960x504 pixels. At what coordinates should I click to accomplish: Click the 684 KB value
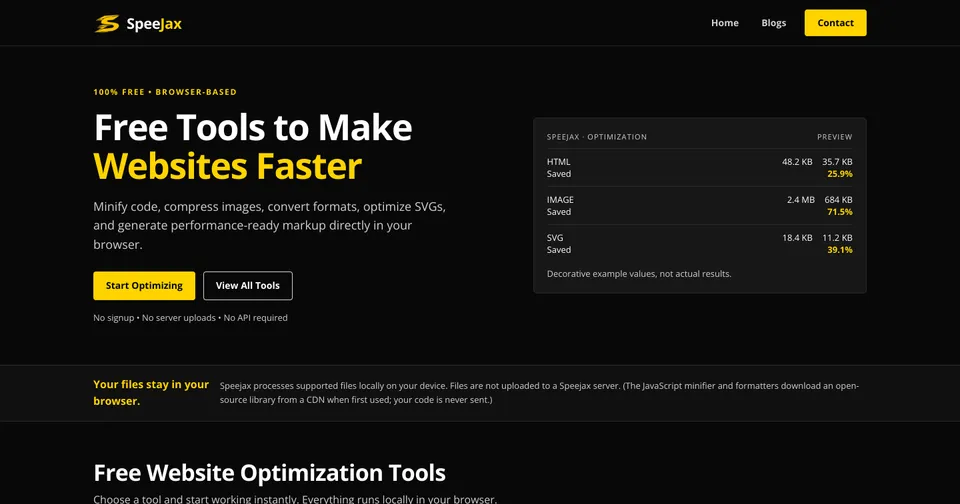[x=838, y=200]
